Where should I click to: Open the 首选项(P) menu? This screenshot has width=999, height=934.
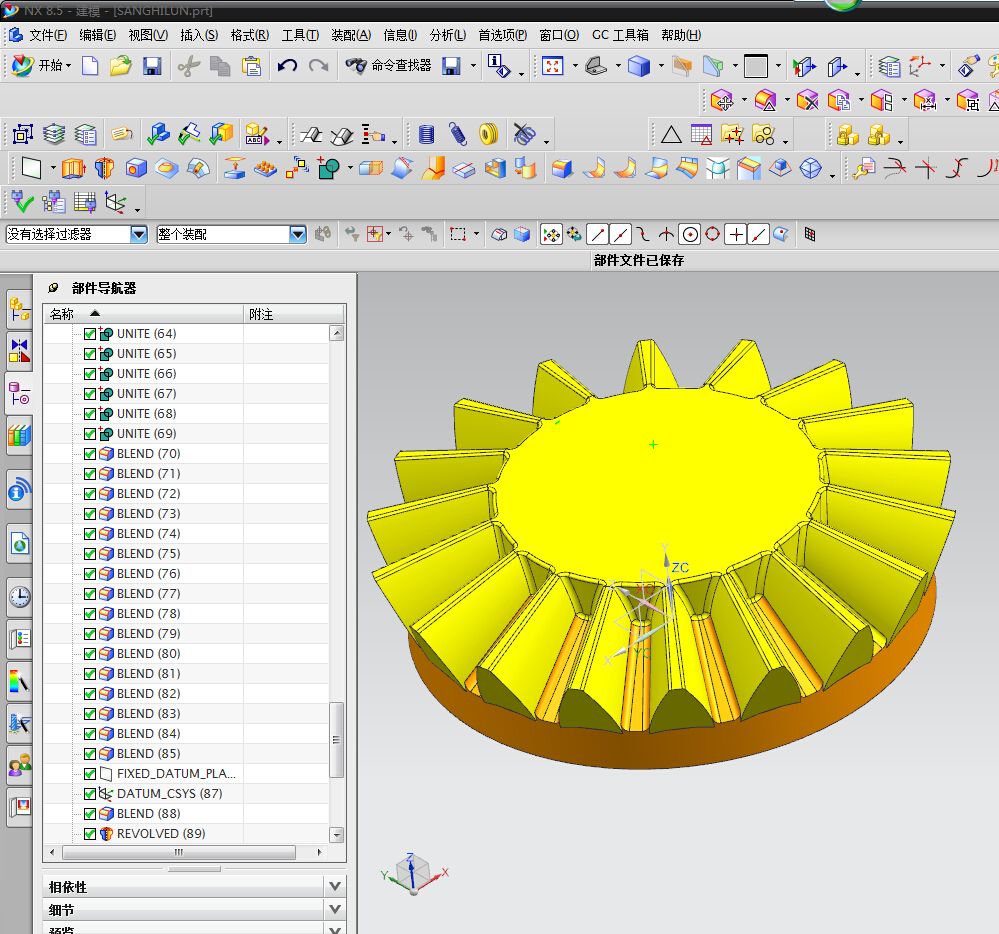(x=503, y=35)
